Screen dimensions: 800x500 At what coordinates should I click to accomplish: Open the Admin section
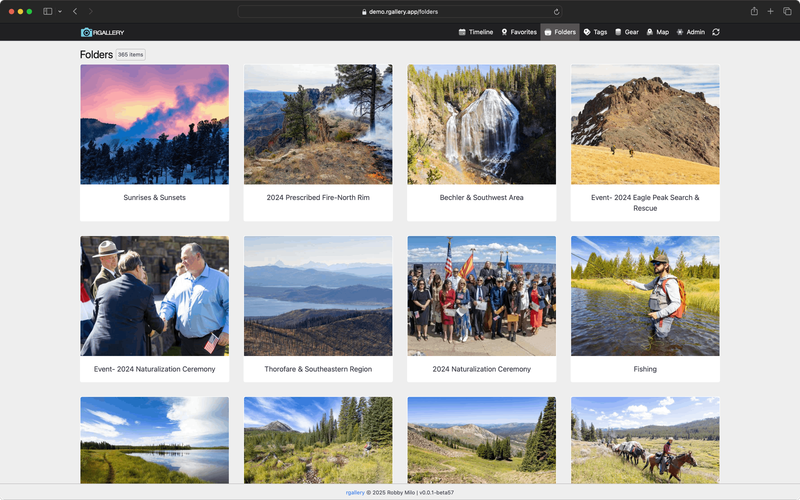[690, 32]
